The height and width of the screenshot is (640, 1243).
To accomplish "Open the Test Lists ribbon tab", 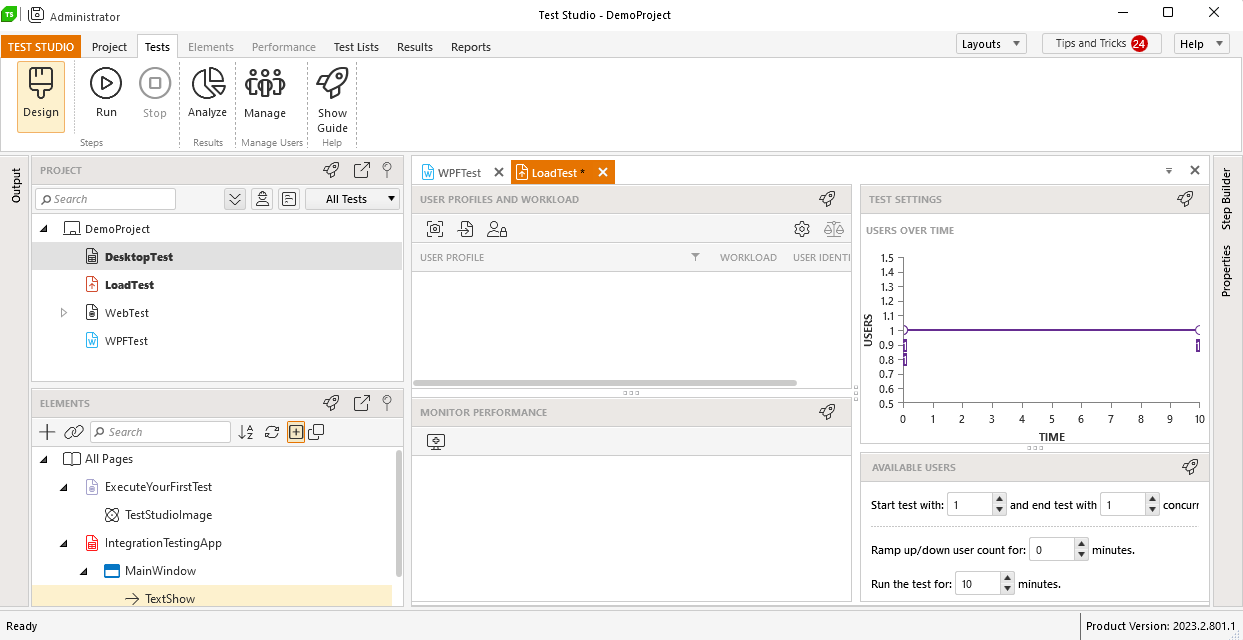I will 356,47.
